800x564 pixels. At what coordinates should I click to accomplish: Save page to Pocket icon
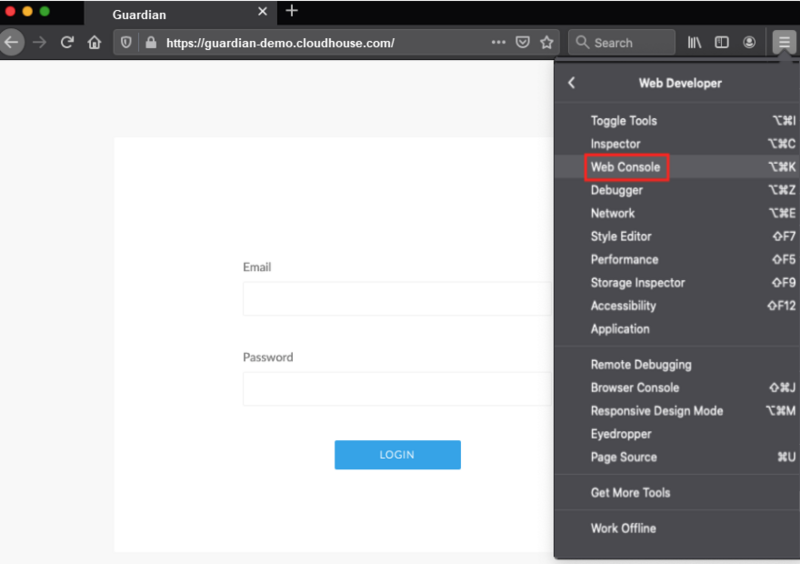523,42
